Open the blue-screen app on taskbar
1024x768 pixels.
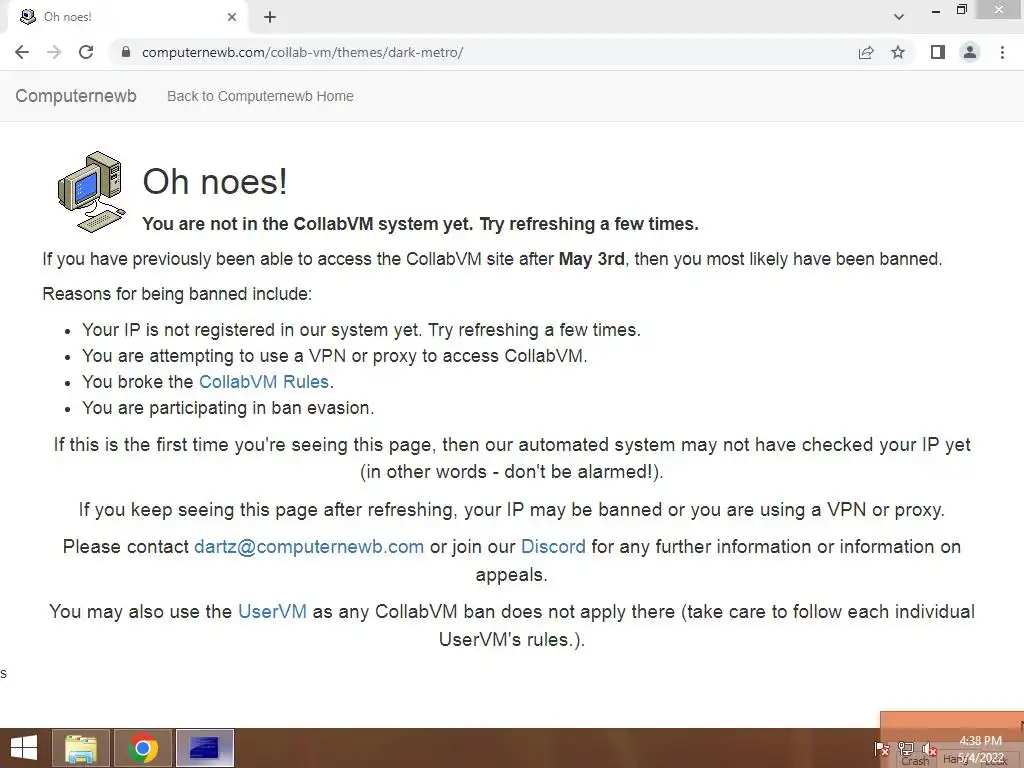click(x=204, y=748)
